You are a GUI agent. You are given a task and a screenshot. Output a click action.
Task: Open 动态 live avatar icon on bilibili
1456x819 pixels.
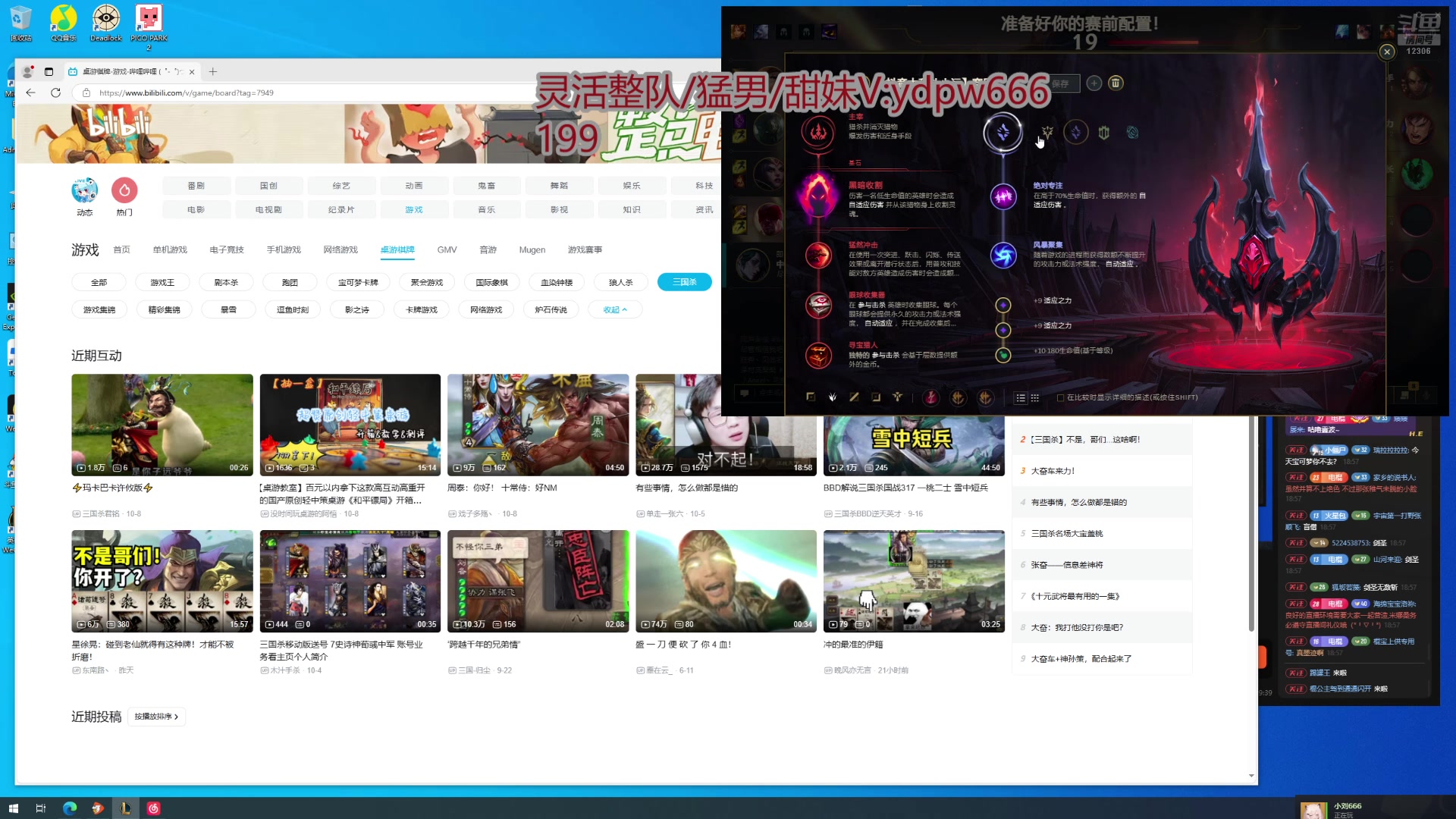[84, 190]
